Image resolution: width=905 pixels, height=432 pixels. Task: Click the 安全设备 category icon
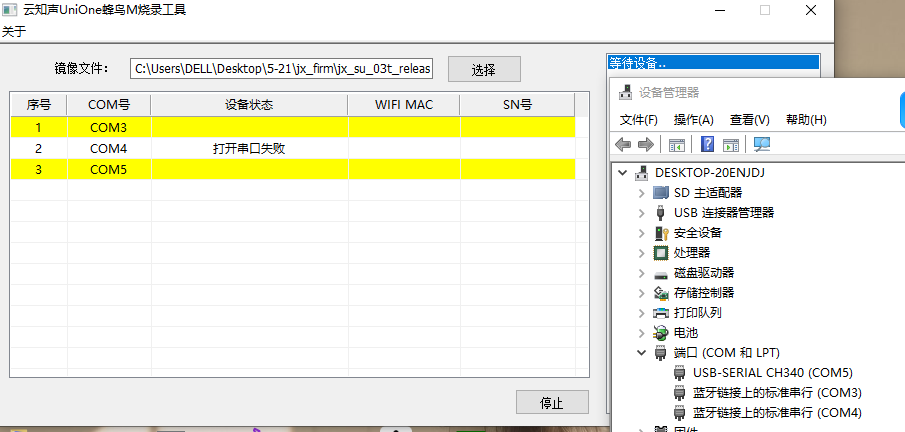[660, 233]
